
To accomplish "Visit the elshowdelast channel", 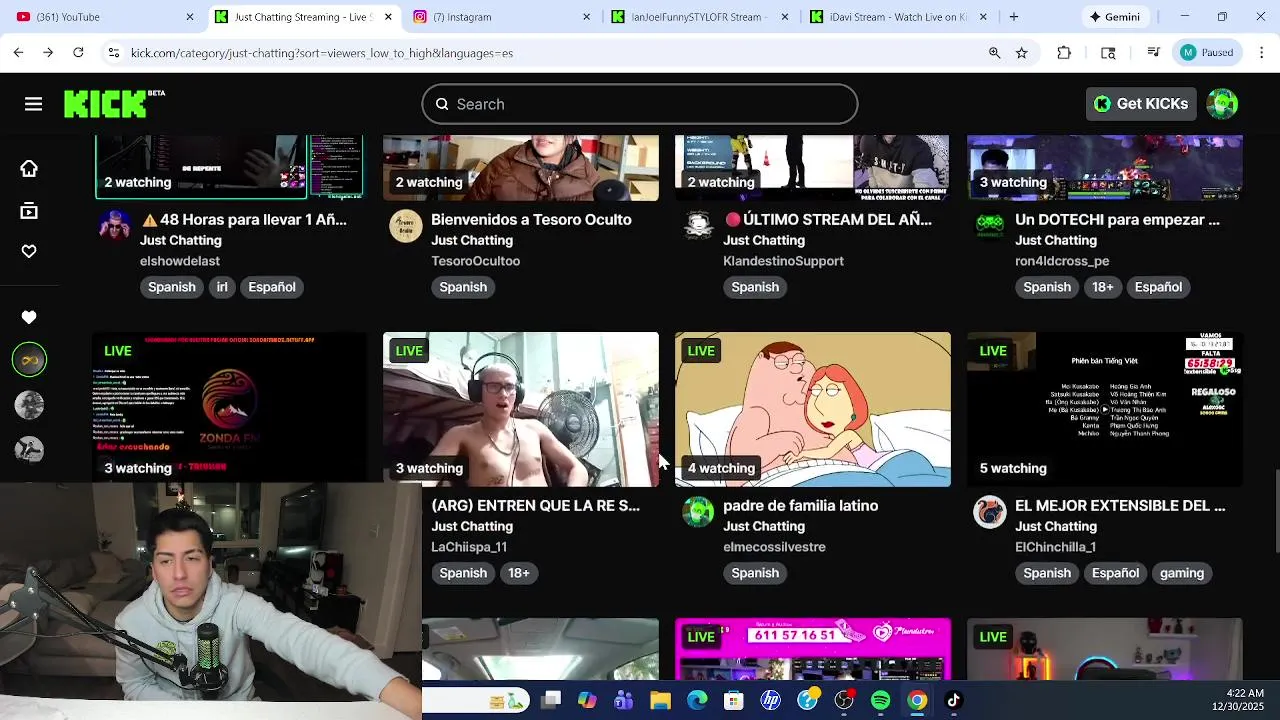I will click(180, 261).
